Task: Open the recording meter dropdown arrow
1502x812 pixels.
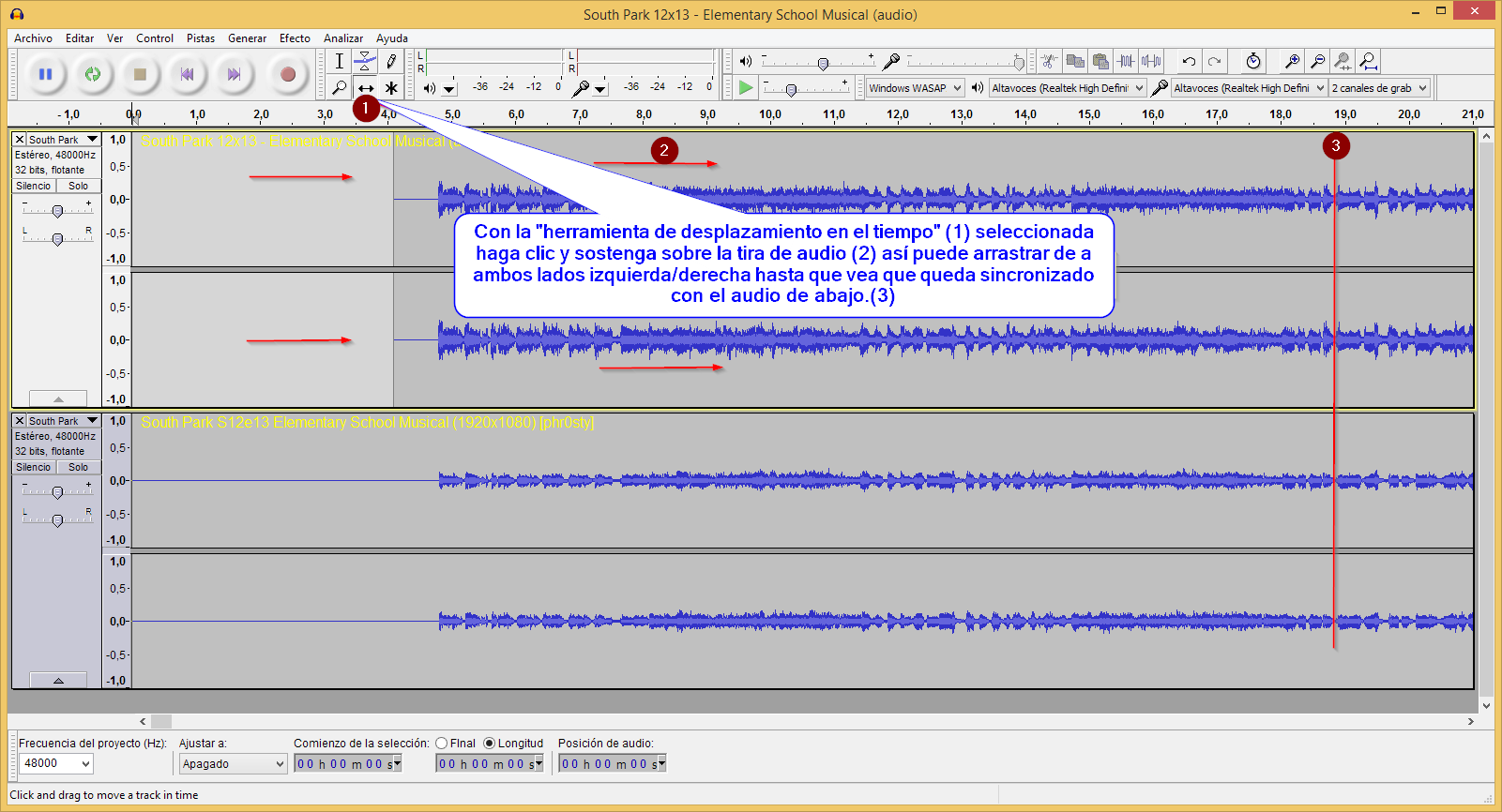Action: 600,89
